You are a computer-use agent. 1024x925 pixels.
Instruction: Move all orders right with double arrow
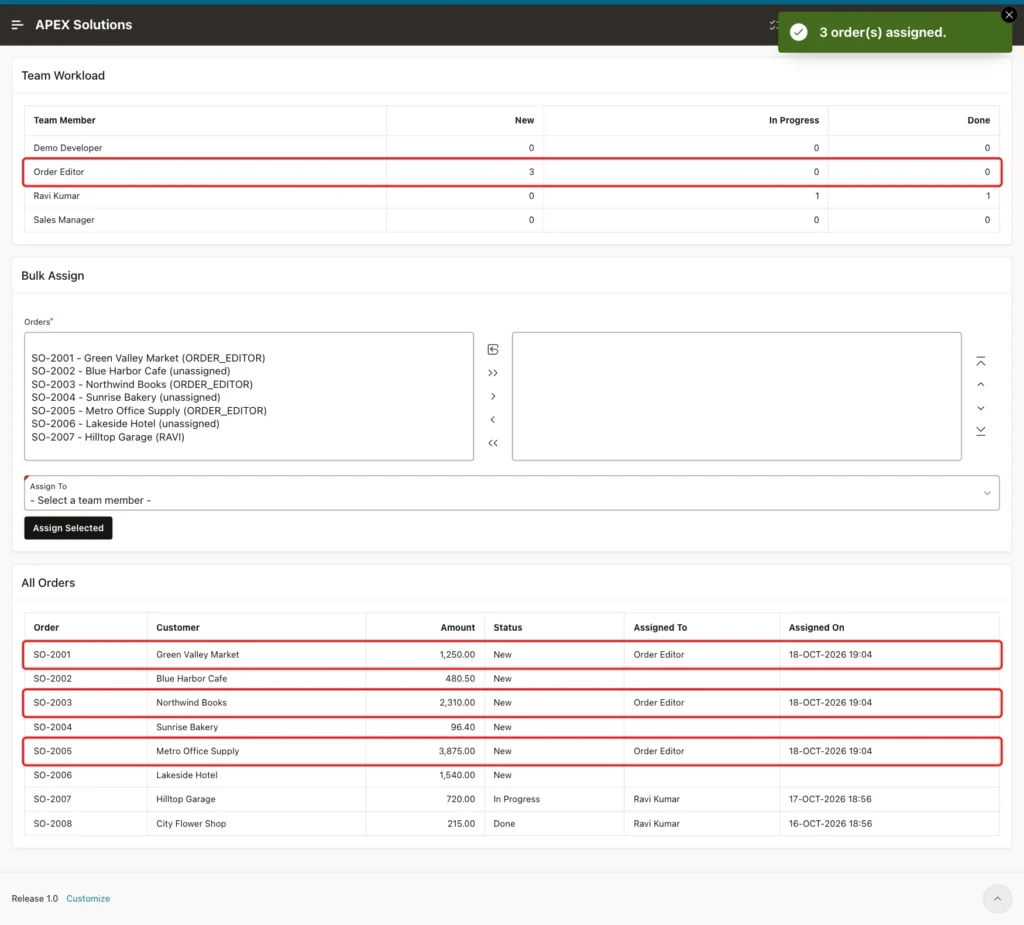point(493,373)
